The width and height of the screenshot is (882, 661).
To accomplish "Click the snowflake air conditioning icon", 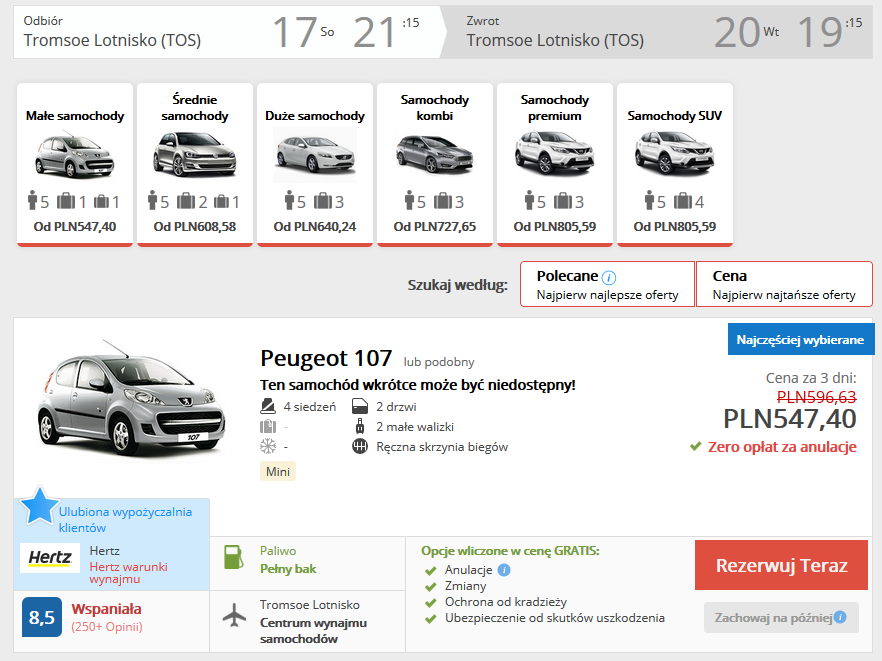I will click(x=268, y=447).
